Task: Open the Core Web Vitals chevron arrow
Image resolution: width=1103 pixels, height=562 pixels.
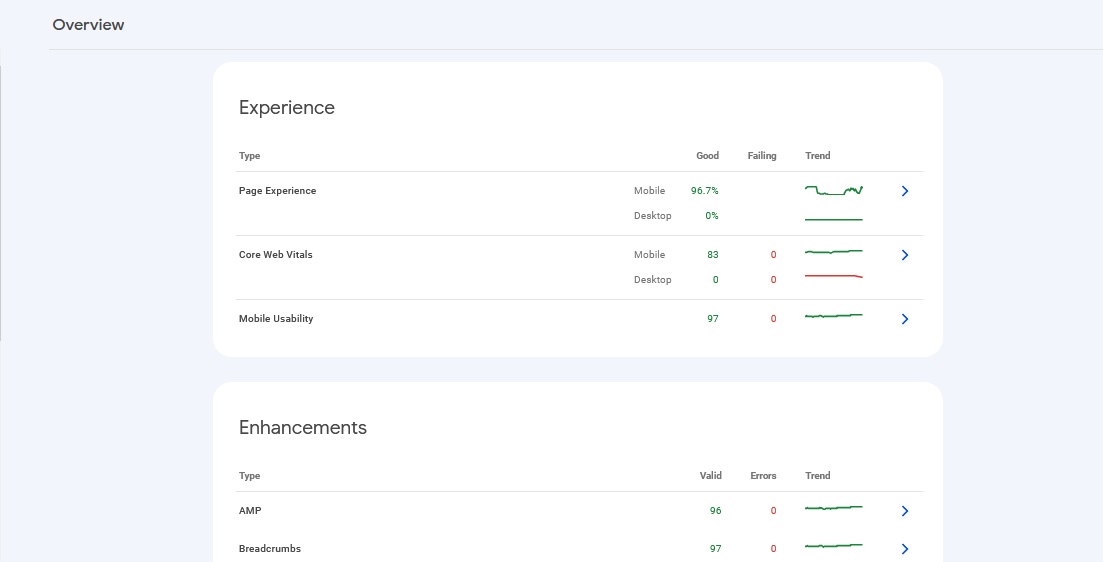Action: point(904,255)
